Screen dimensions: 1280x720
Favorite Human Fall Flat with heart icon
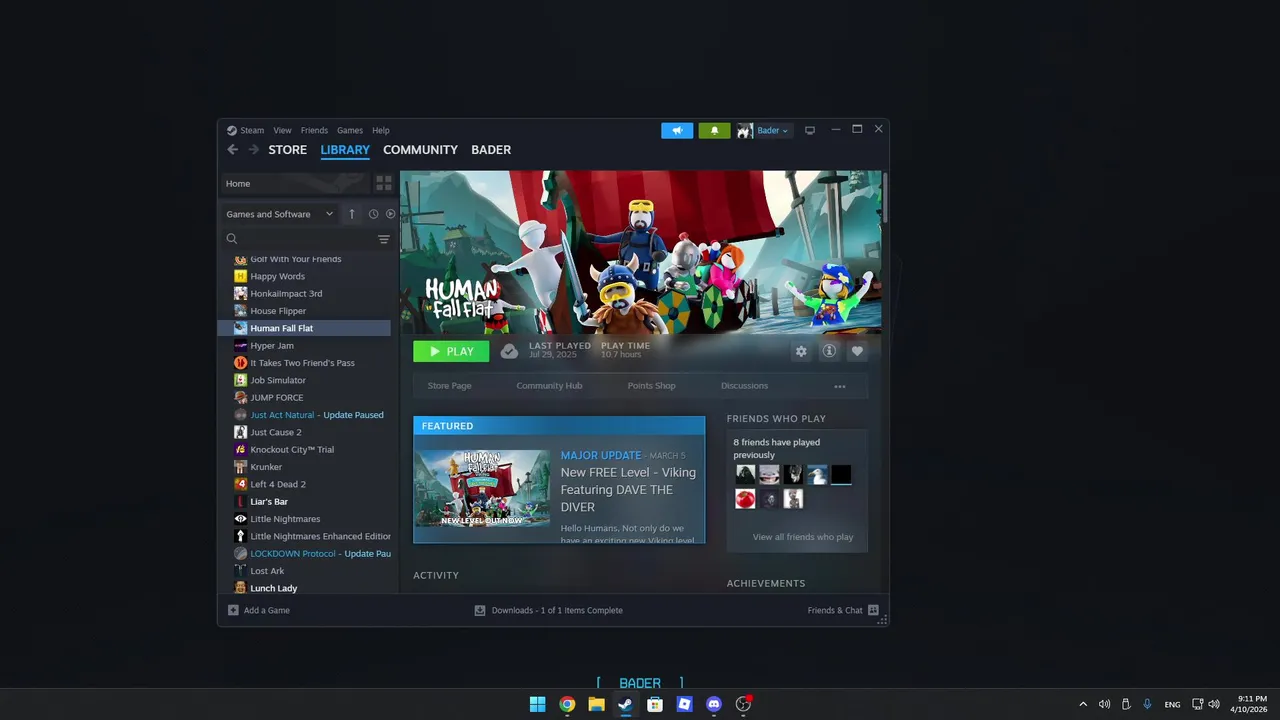tap(857, 351)
